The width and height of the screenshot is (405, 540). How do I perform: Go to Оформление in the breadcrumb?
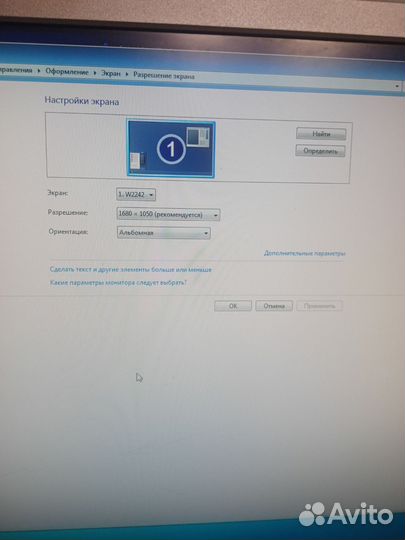(x=67, y=72)
